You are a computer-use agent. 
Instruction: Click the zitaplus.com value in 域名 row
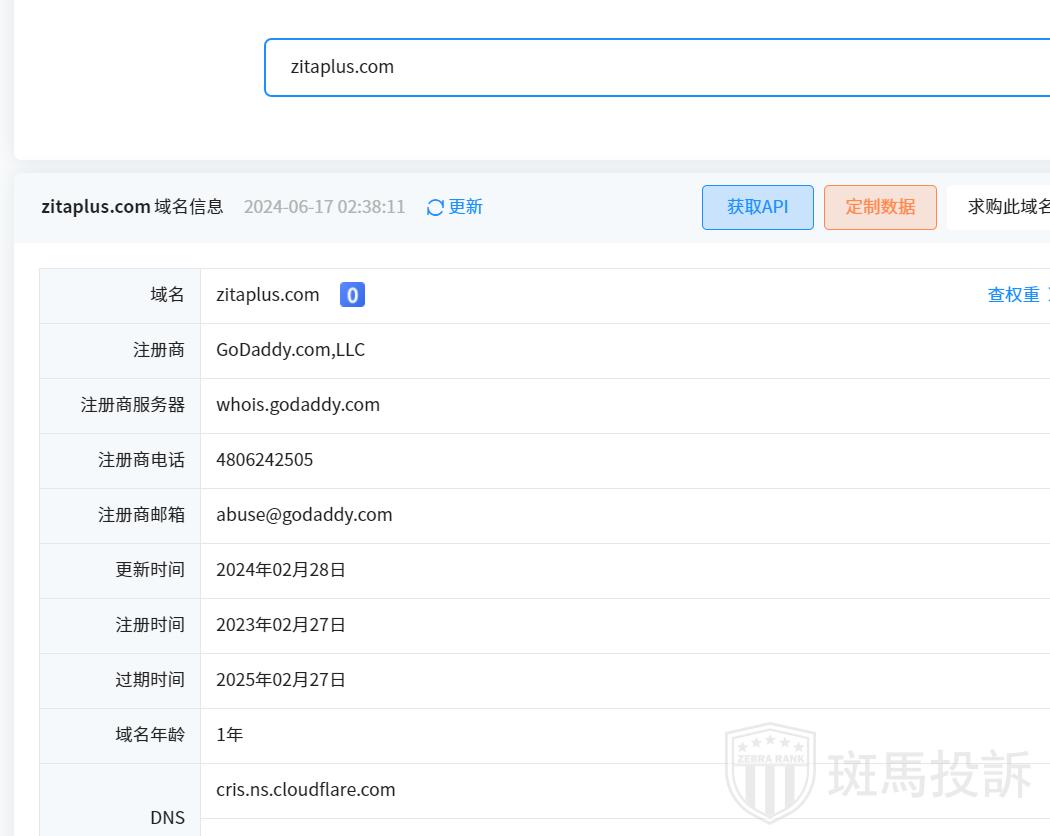tap(268, 295)
